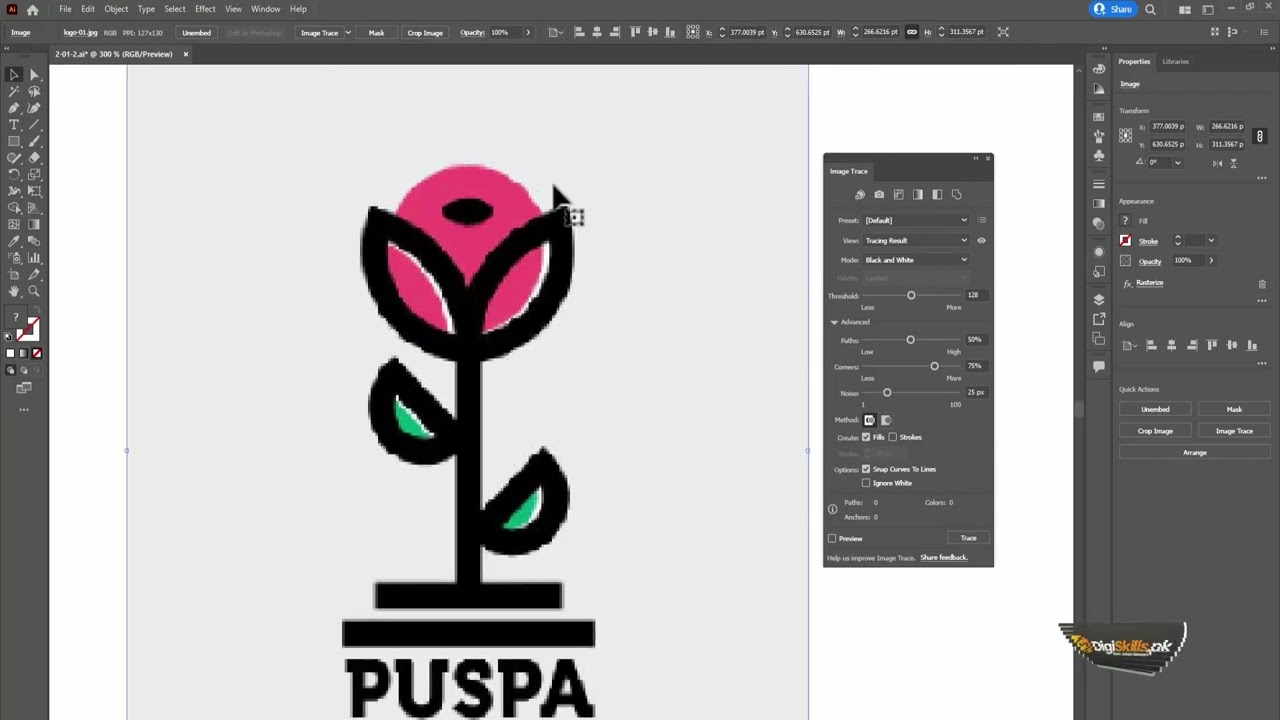Image resolution: width=1280 pixels, height=720 pixels.
Task: Select the Paintbrush tool
Action: tap(34, 141)
